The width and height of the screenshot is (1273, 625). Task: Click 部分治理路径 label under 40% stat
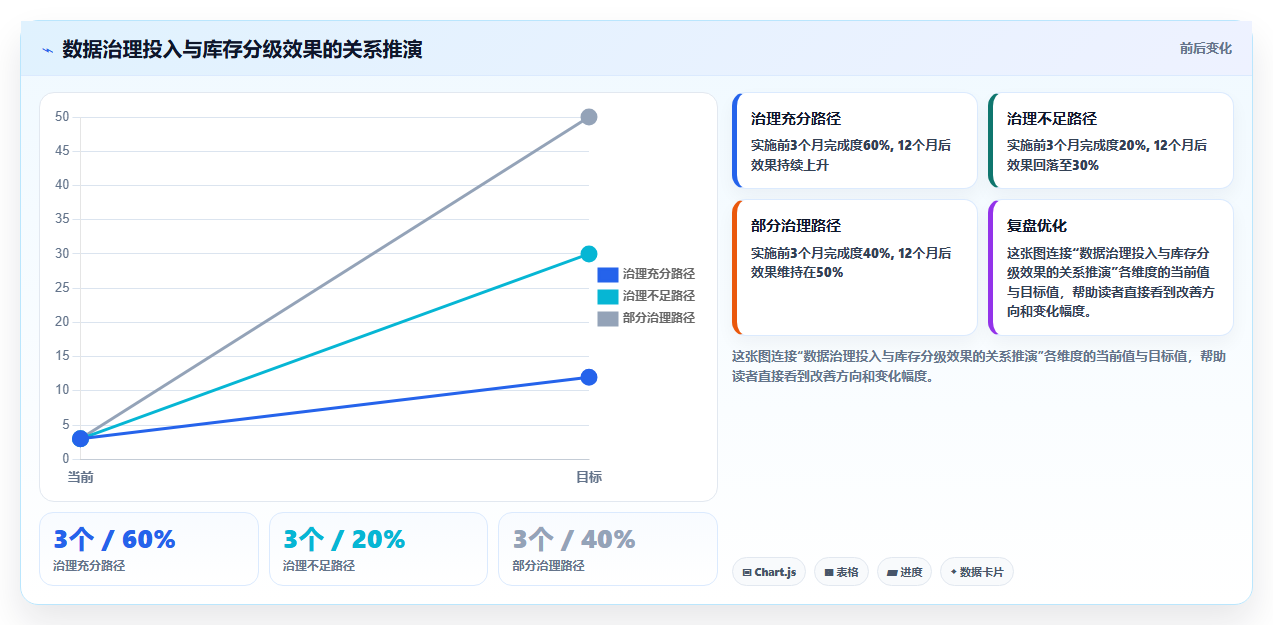549,566
